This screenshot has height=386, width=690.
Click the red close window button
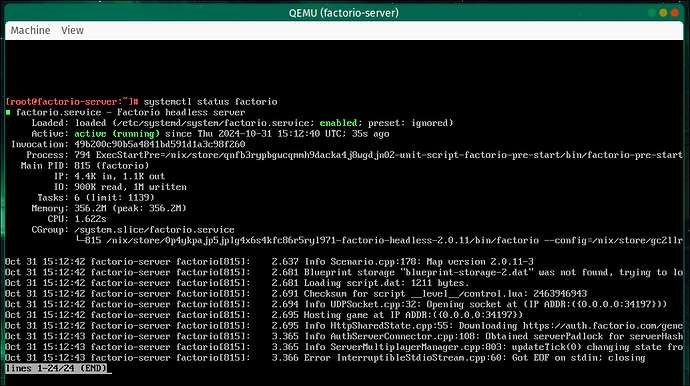pyautogui.click(x=675, y=13)
